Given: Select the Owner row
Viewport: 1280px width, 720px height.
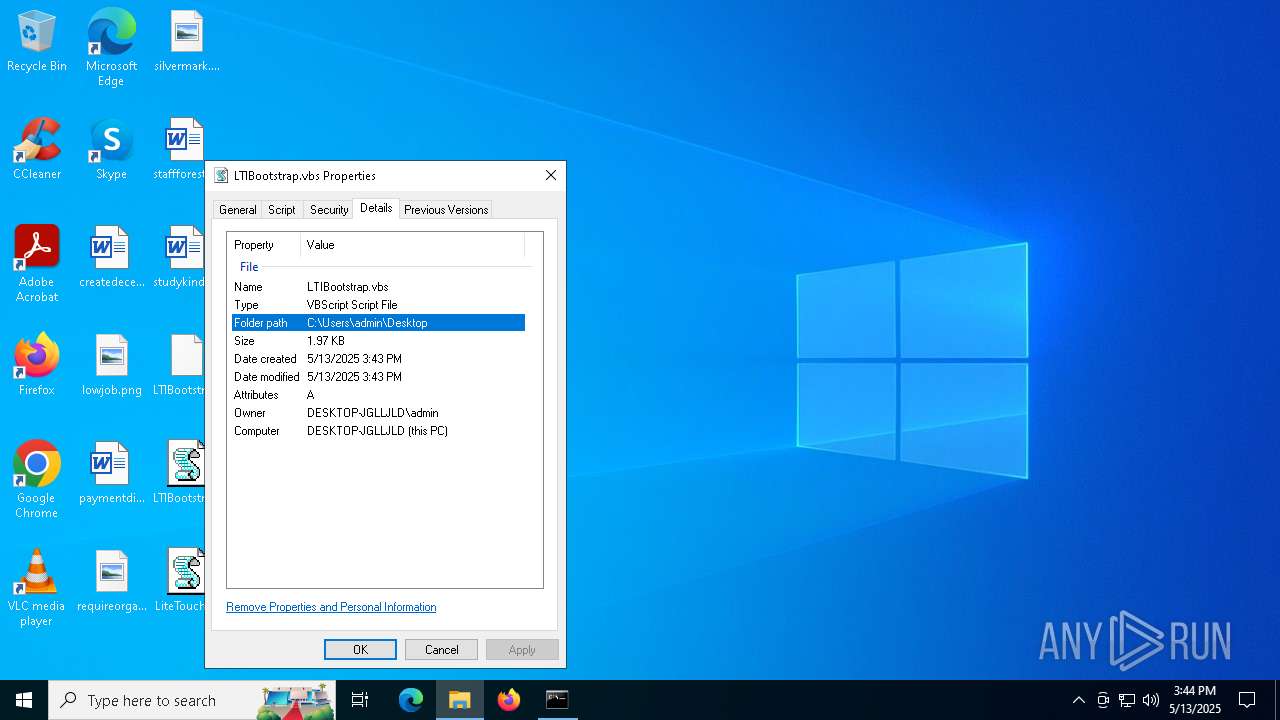Looking at the screenshot, I should [x=378, y=413].
